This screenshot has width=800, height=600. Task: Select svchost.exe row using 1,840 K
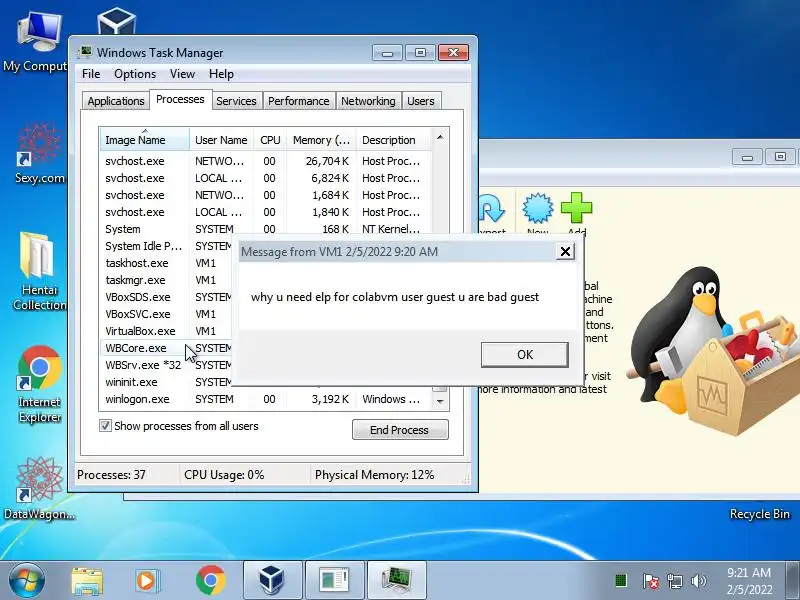pos(265,212)
